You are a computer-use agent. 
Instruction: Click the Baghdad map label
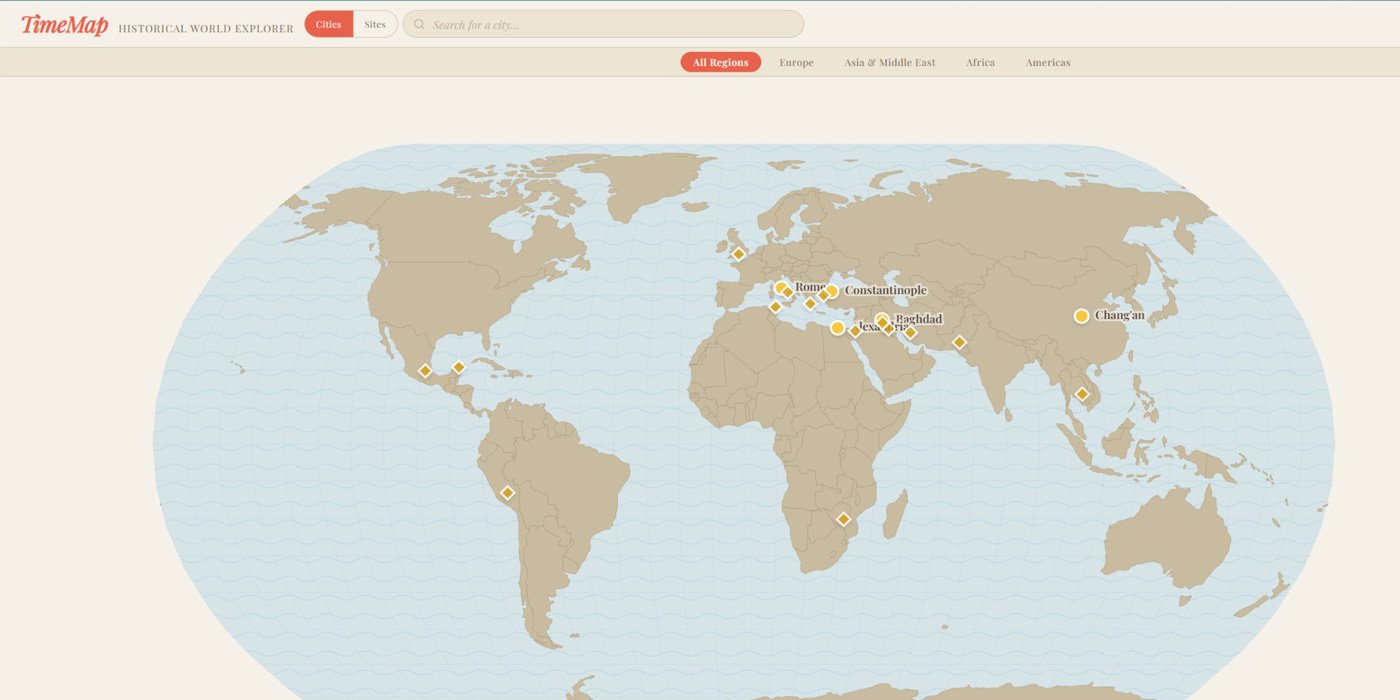919,319
